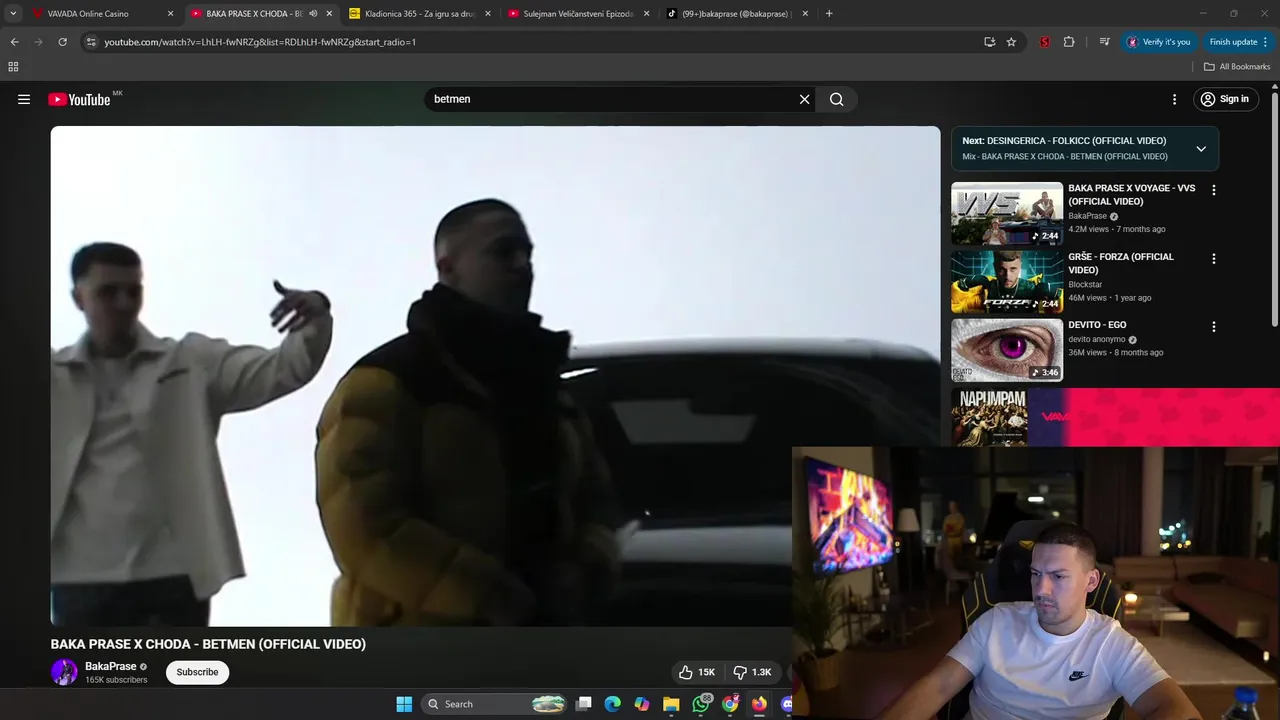Image resolution: width=1280 pixels, height=720 pixels.
Task: Install YouTube app icon in address bar
Action: click(x=989, y=42)
